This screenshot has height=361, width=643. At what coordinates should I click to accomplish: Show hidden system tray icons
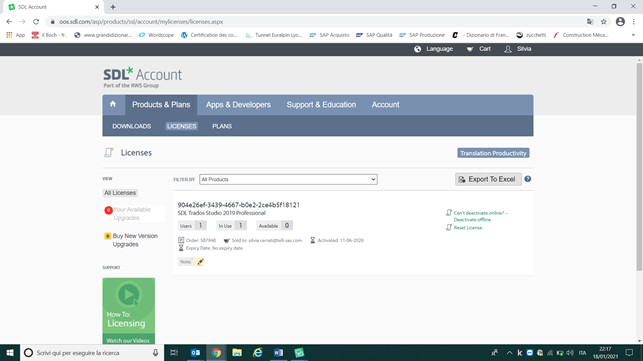(509, 353)
